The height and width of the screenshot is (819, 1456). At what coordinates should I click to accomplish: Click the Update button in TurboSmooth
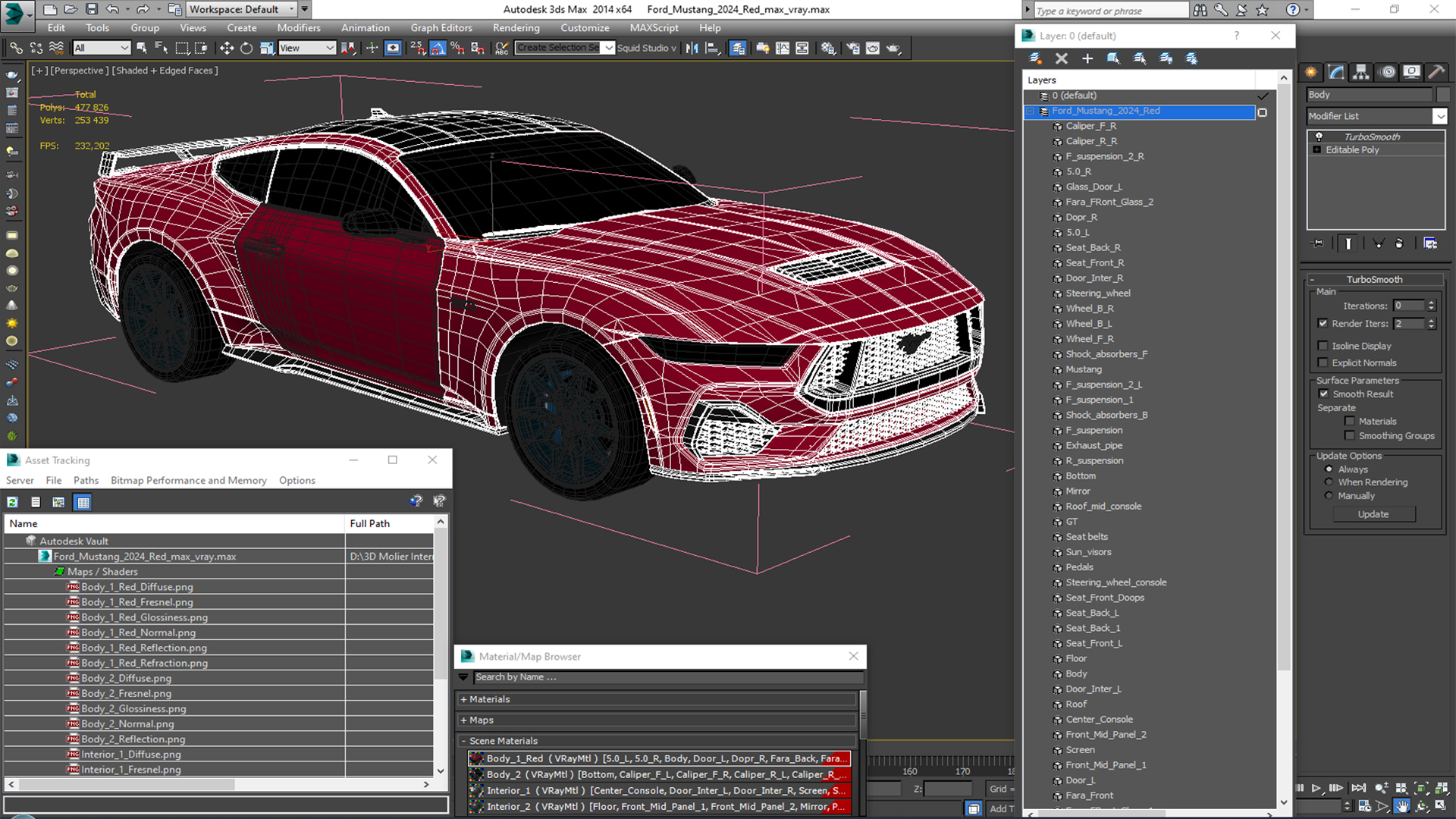(x=1373, y=514)
